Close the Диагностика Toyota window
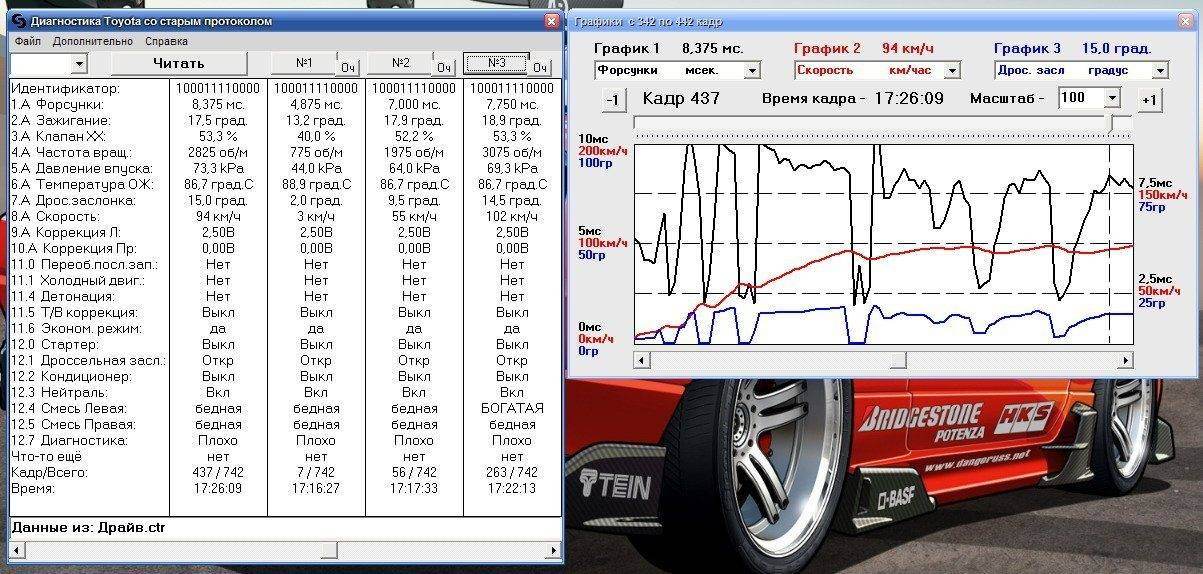This screenshot has height=574, width=1203. tap(552, 21)
